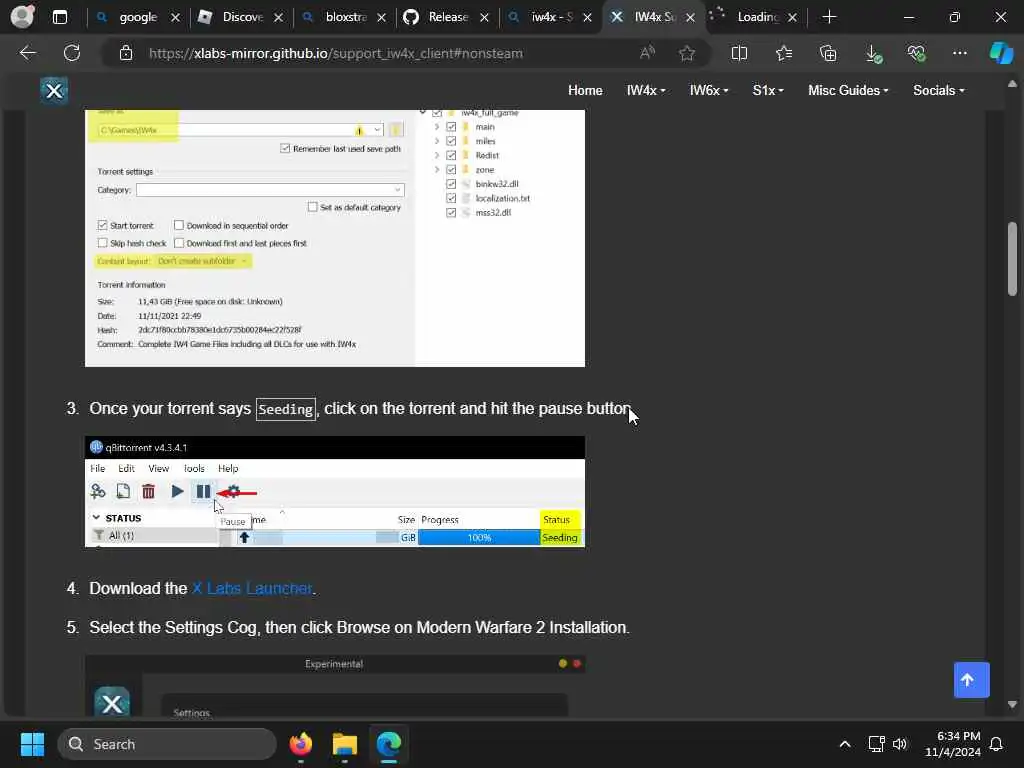Close the google tab

pyautogui.click(x=175, y=18)
